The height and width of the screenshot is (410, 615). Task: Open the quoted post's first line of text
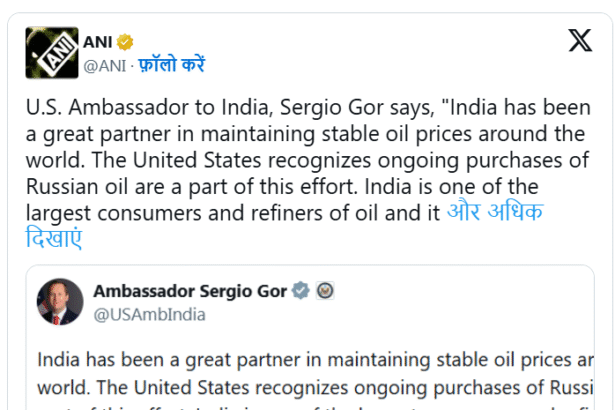coord(312,358)
